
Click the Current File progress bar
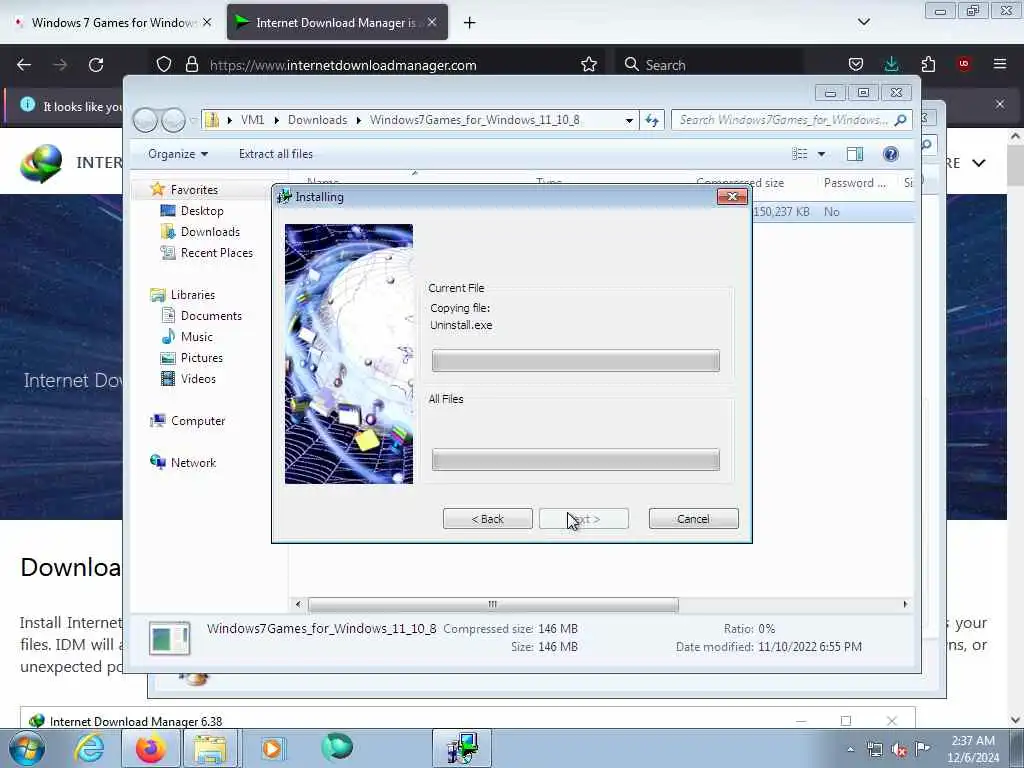(575, 360)
